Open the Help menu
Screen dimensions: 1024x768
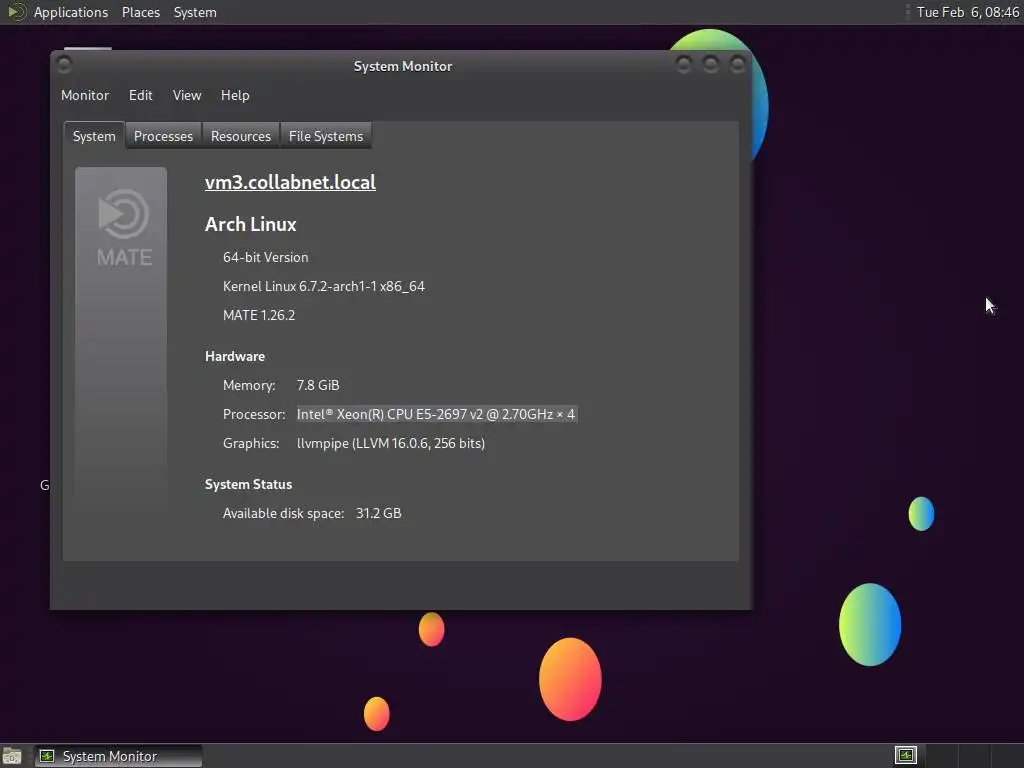[x=235, y=95]
